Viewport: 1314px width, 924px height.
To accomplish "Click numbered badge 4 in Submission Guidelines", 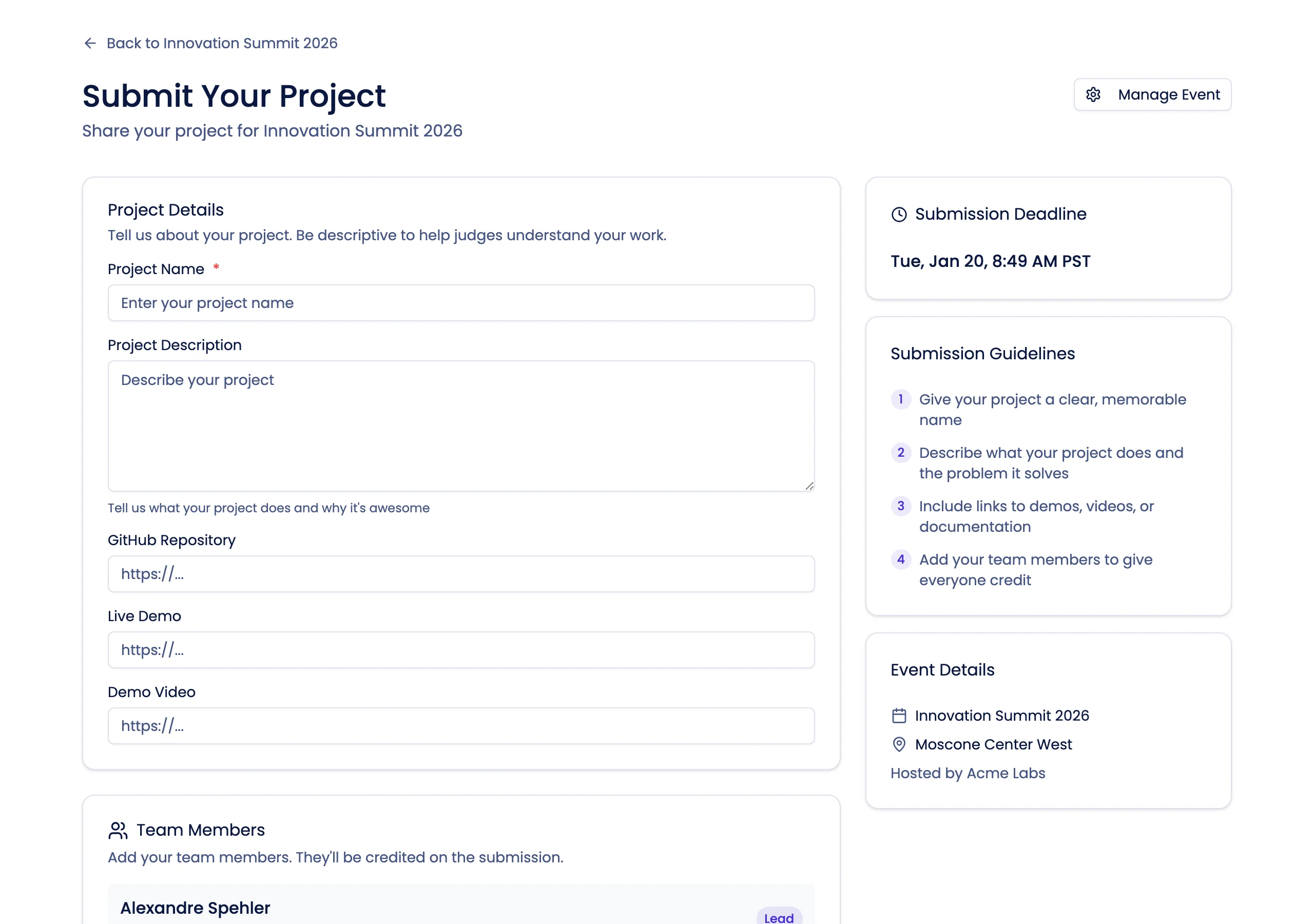I will coord(901,560).
